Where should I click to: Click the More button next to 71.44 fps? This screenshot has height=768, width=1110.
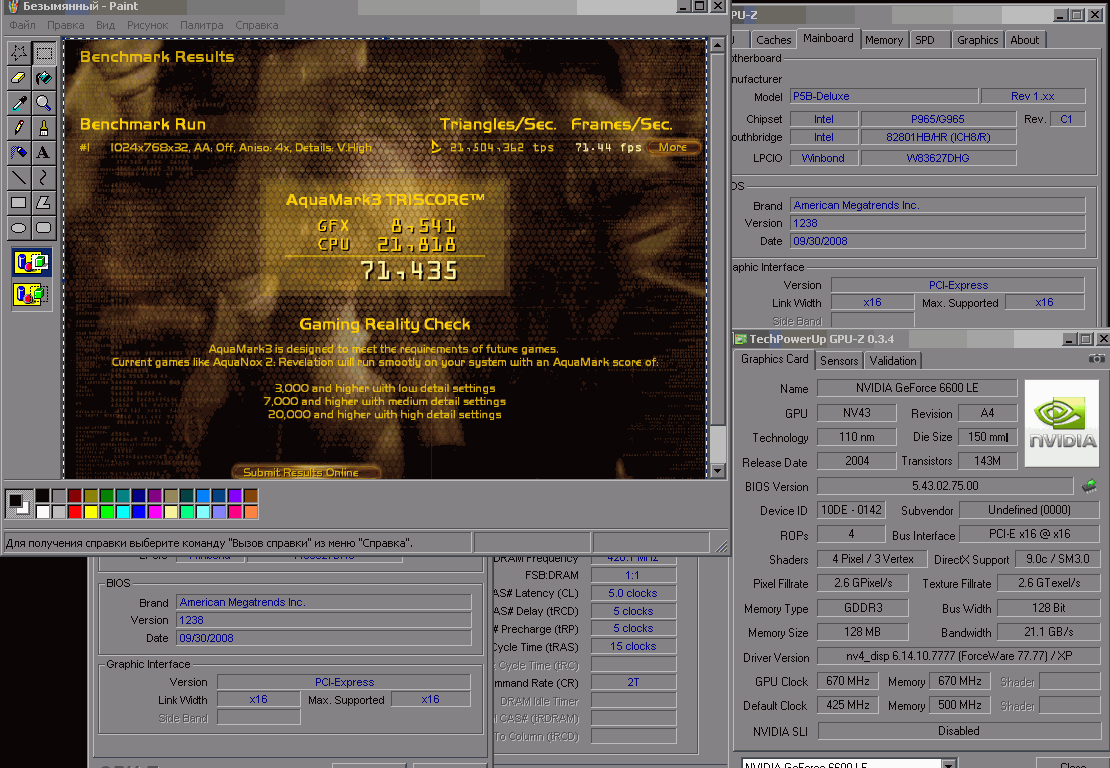click(x=673, y=147)
